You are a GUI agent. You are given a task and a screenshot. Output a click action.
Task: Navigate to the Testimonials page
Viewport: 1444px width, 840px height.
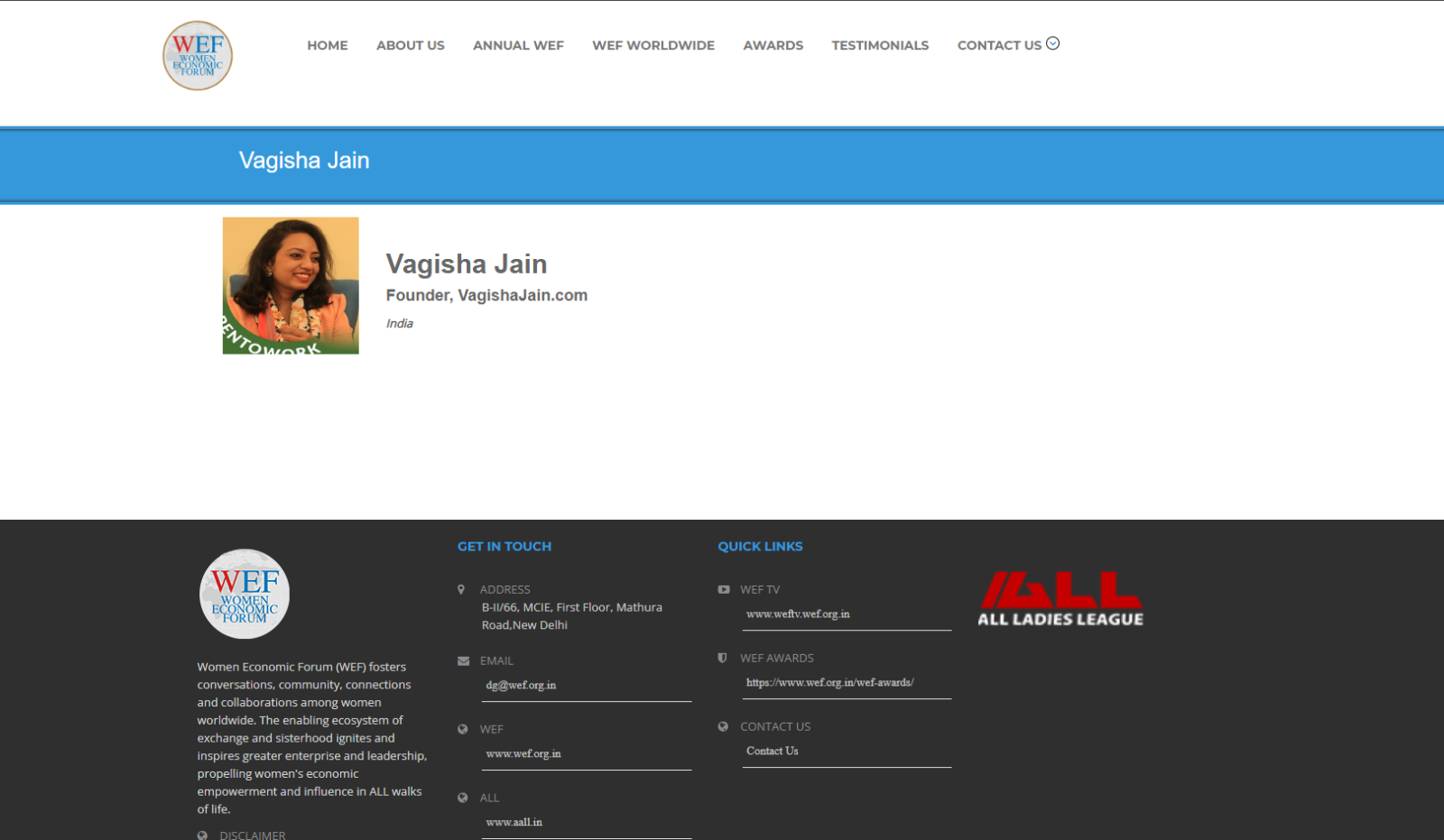pyautogui.click(x=879, y=45)
